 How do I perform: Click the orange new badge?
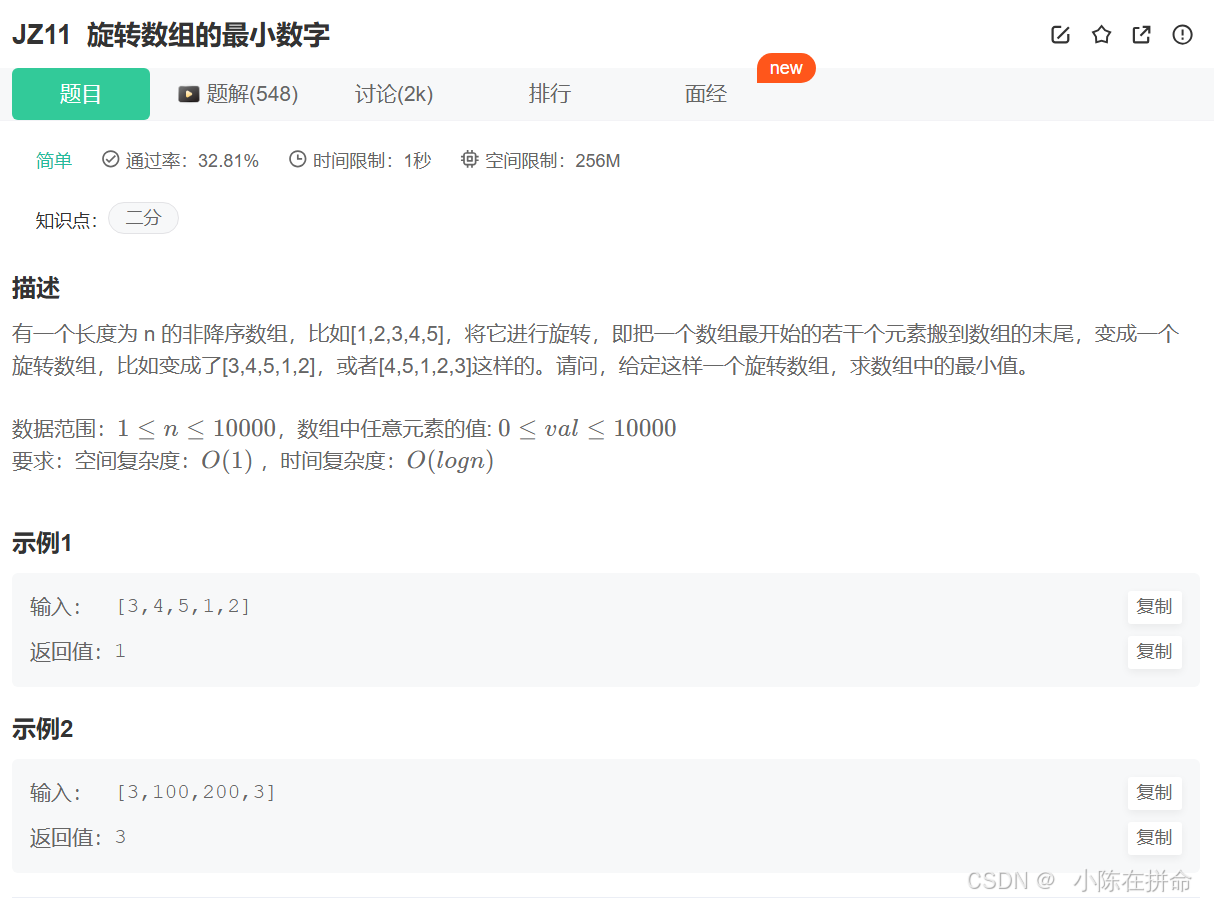pos(786,68)
